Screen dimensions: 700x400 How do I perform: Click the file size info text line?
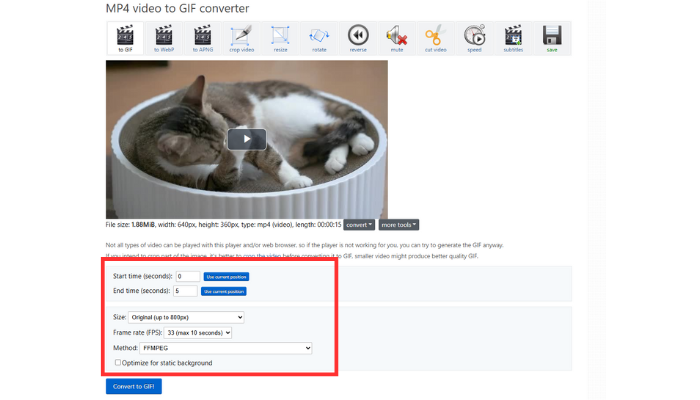tap(223, 225)
